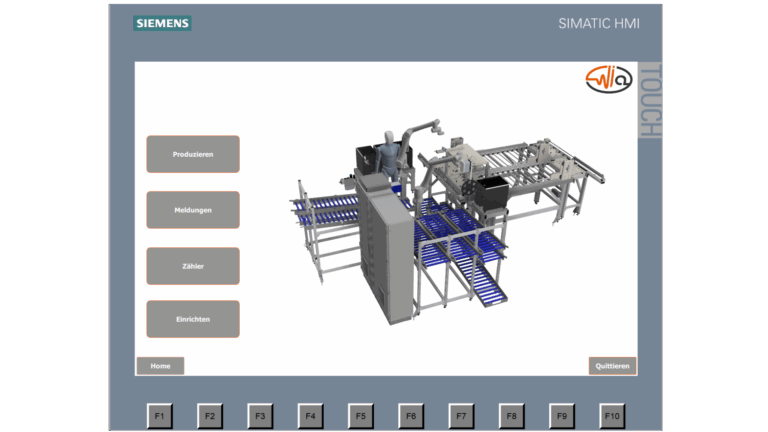
Task: Tap the F9 function key
Action: [561, 415]
